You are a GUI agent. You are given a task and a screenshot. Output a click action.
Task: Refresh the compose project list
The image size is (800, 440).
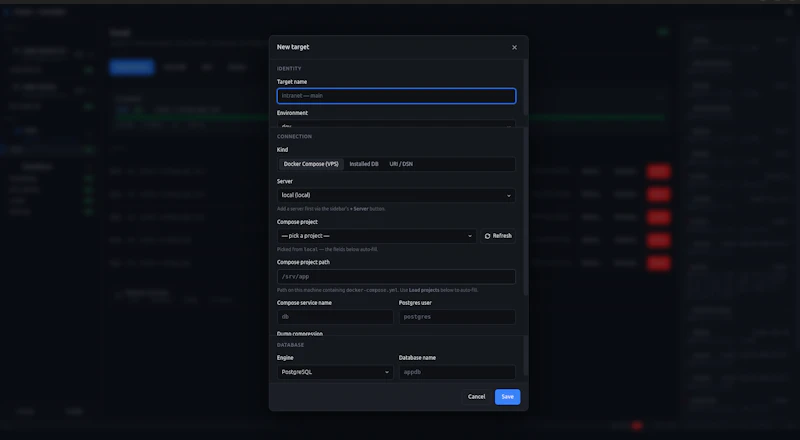click(498, 236)
